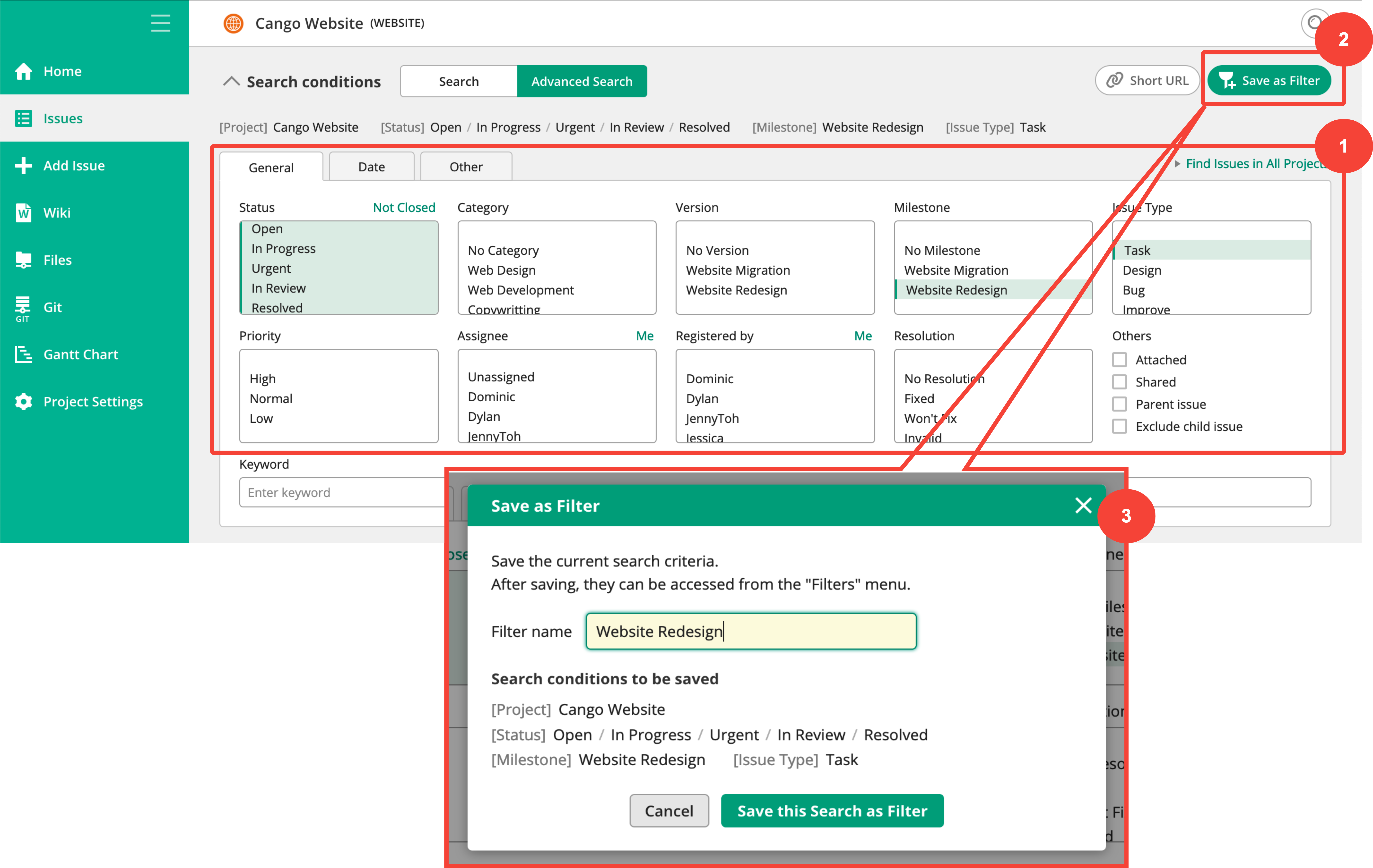Select Web Development in the Category list

558,290
